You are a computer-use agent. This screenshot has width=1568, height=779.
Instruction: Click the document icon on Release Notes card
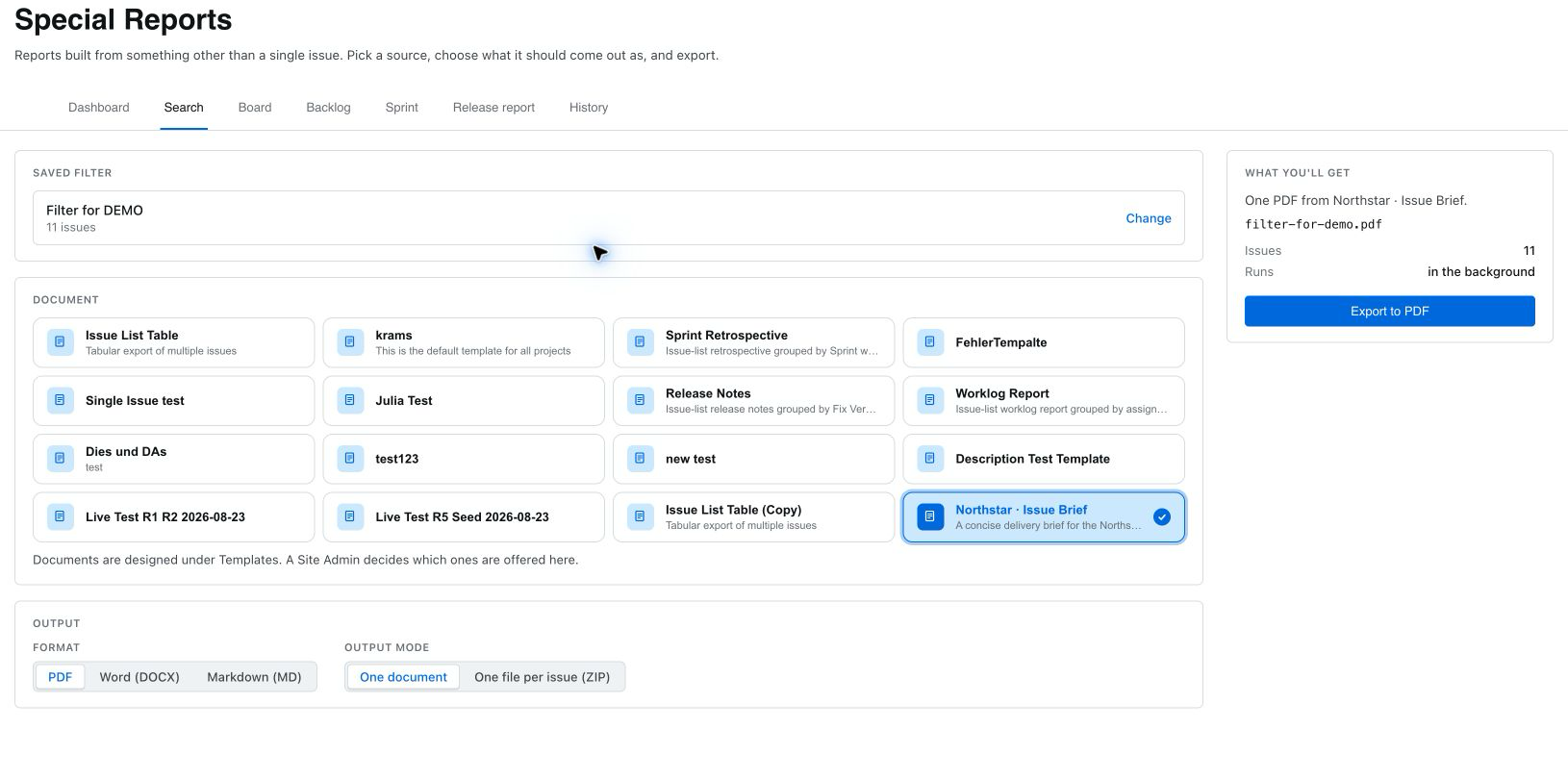click(640, 400)
